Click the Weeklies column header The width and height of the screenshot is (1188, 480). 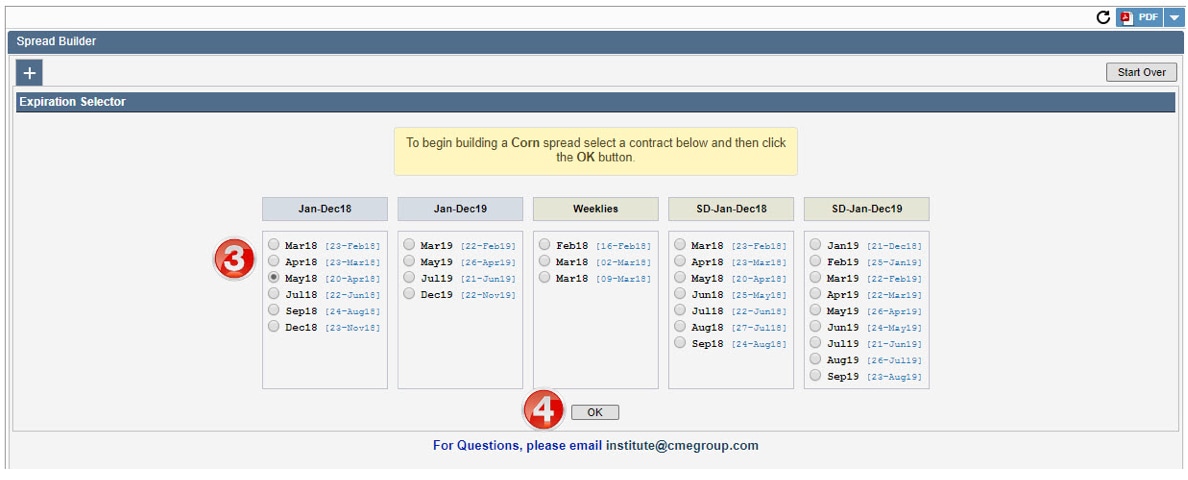[595, 209]
